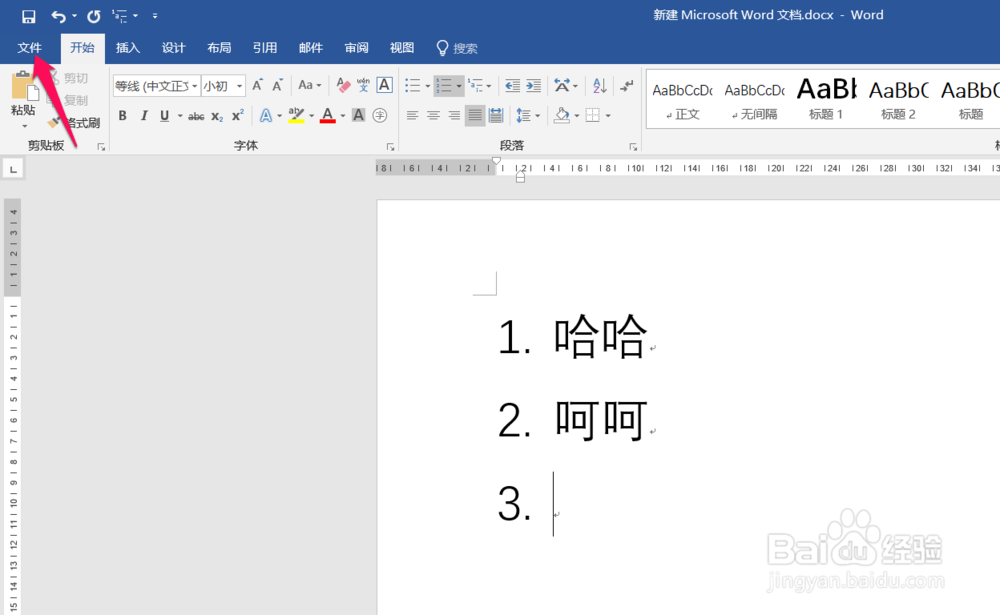Click the 搜索 tell-me box
Image resolution: width=1000 pixels, height=615 pixels.
(457, 48)
